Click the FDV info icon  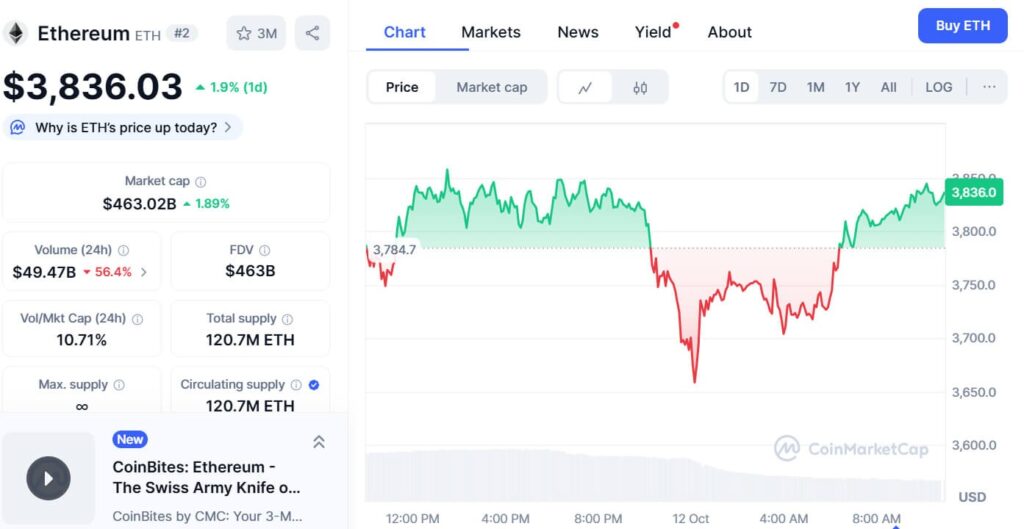pyautogui.click(x=264, y=250)
